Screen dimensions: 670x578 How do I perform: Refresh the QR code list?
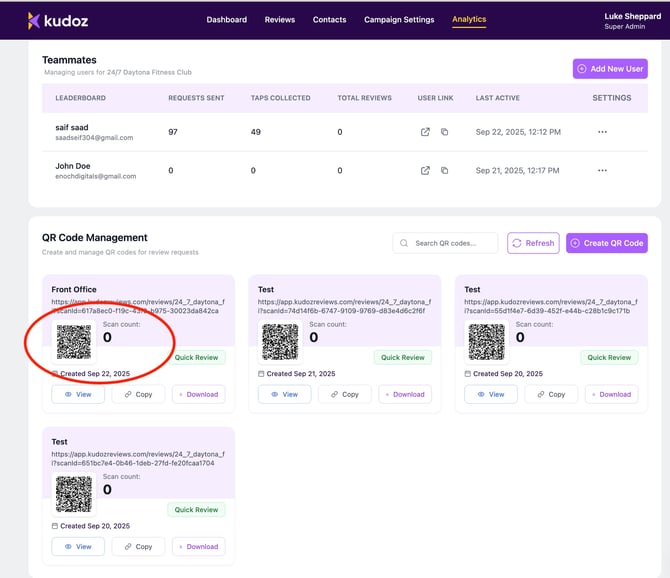tap(533, 243)
